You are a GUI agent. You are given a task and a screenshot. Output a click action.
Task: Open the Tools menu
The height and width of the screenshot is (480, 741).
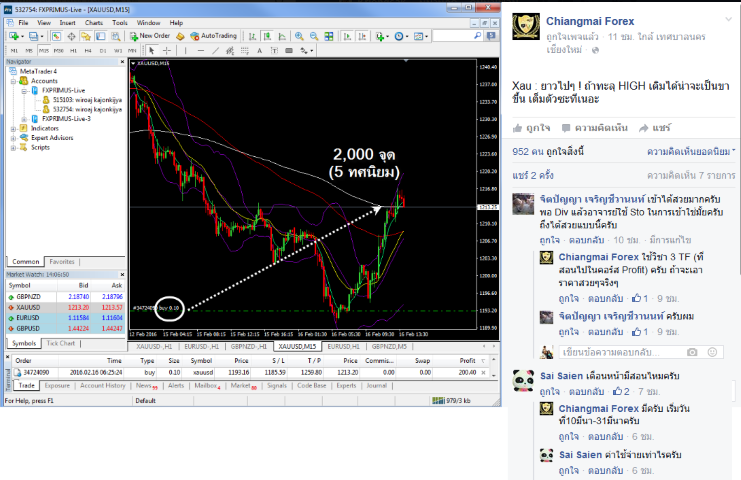pyautogui.click(x=120, y=23)
